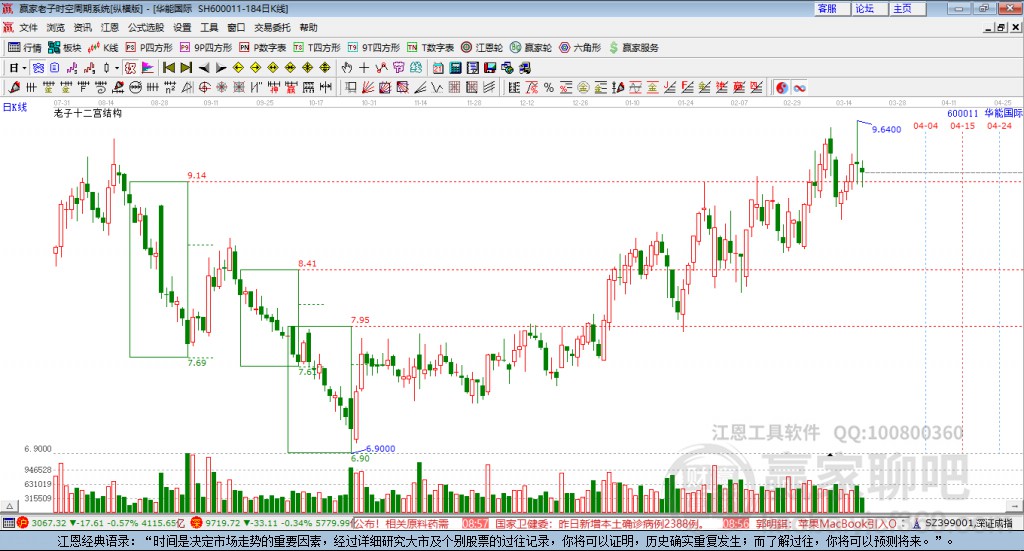Open the 行情 market quotes view
Screen dimensions: 1024x551
tap(24, 48)
